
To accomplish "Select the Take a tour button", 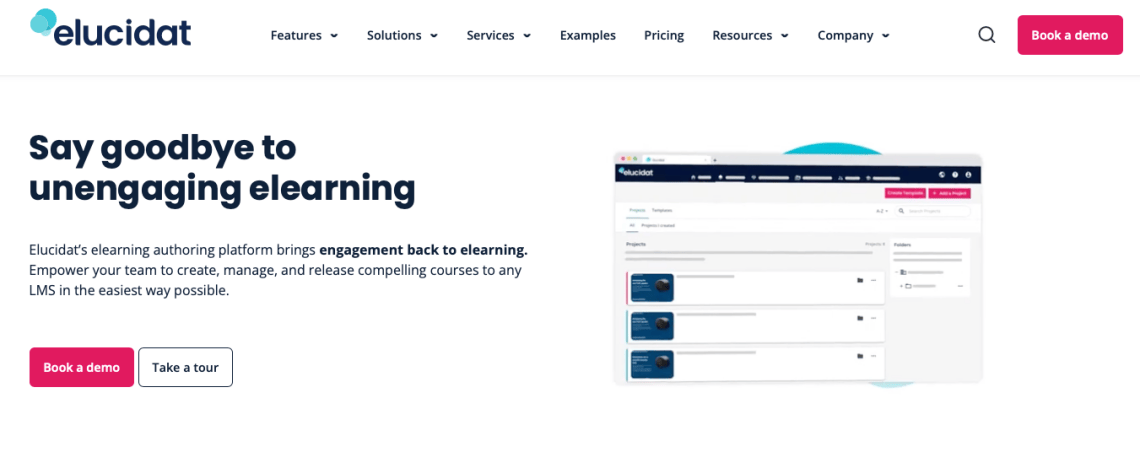I will [185, 367].
